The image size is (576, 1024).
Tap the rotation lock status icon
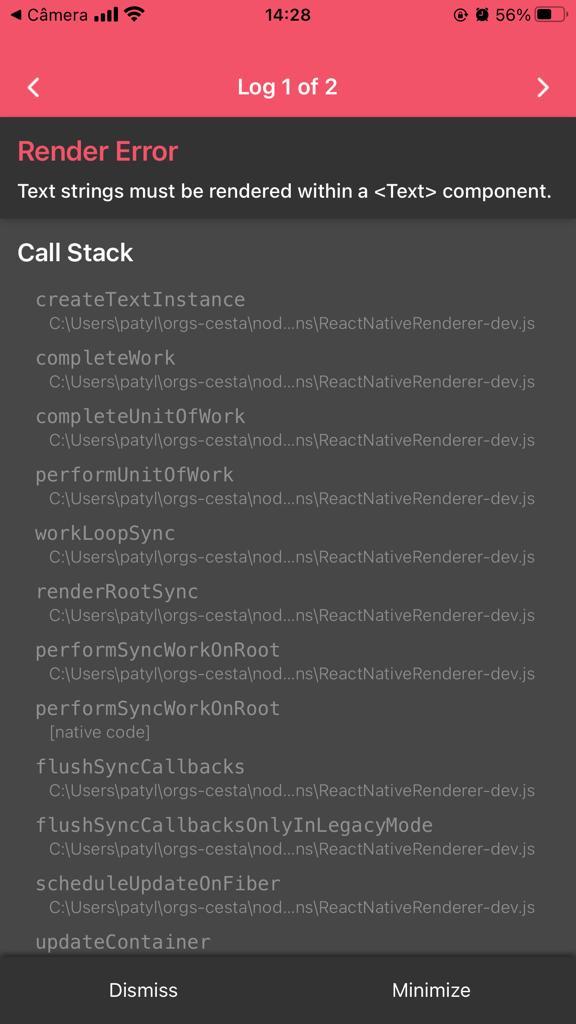pyautogui.click(x=460, y=14)
